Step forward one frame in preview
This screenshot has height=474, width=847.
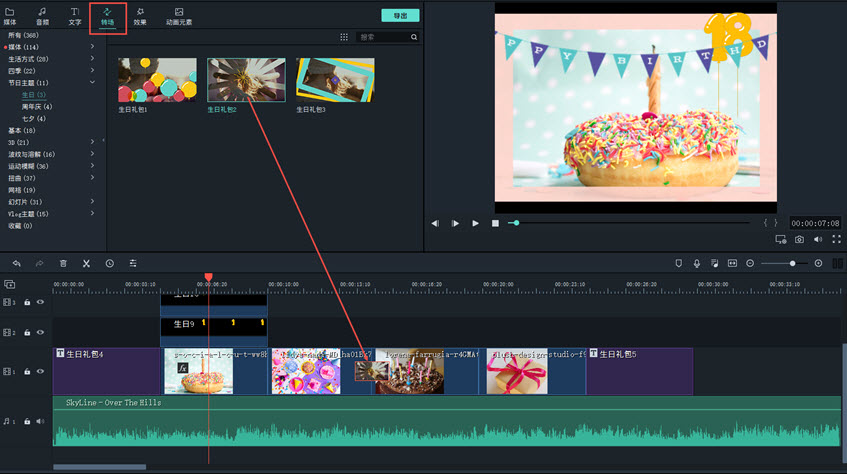point(455,223)
